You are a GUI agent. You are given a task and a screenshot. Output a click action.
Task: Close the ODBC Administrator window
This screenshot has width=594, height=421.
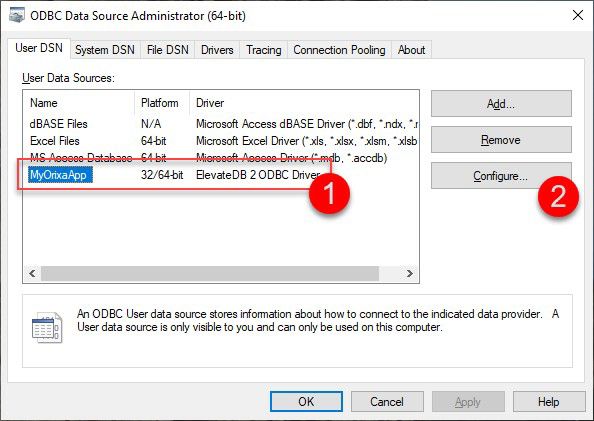578,16
